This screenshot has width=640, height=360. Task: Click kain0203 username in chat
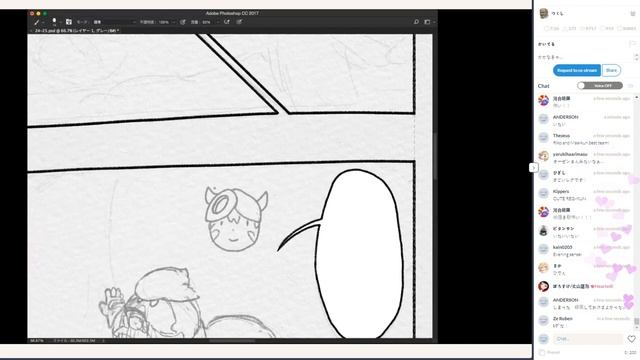coord(562,247)
